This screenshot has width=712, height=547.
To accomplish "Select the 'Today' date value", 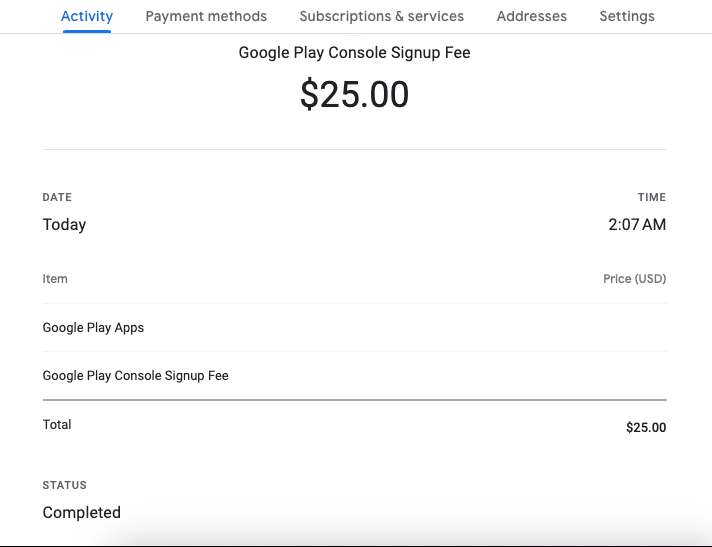I will pyautogui.click(x=64, y=225).
